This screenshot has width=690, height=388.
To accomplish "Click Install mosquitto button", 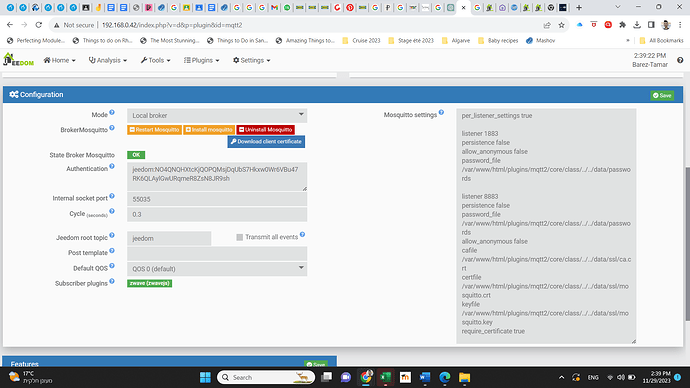I will tap(209, 130).
